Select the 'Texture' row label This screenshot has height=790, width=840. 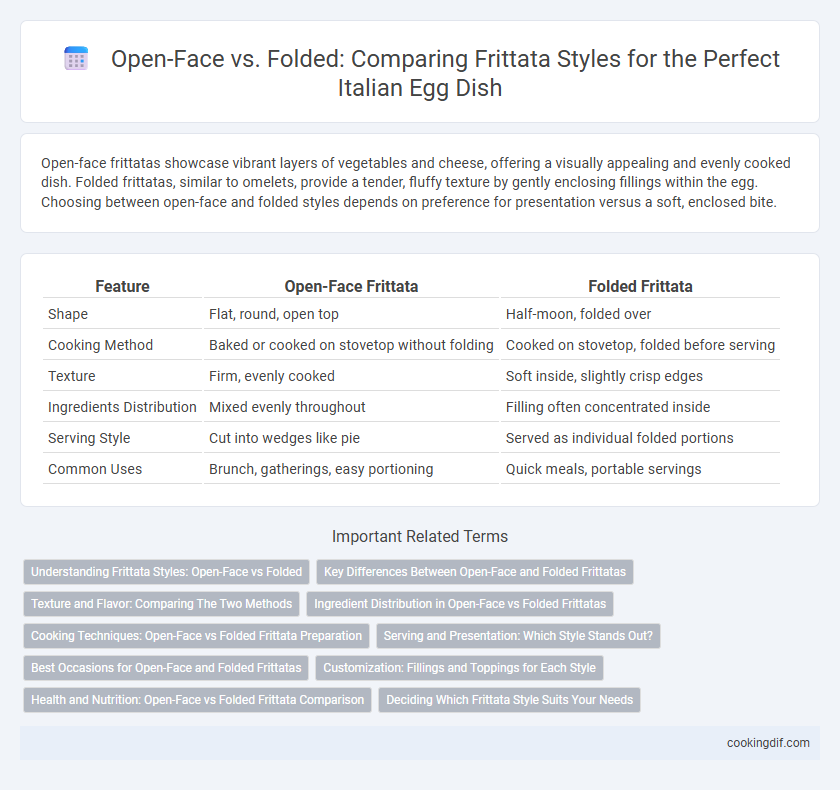[x=71, y=376]
